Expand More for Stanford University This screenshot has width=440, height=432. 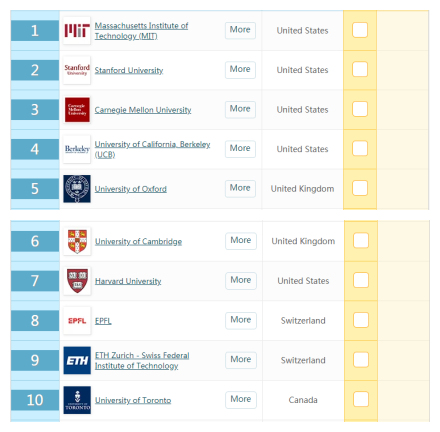point(240,70)
